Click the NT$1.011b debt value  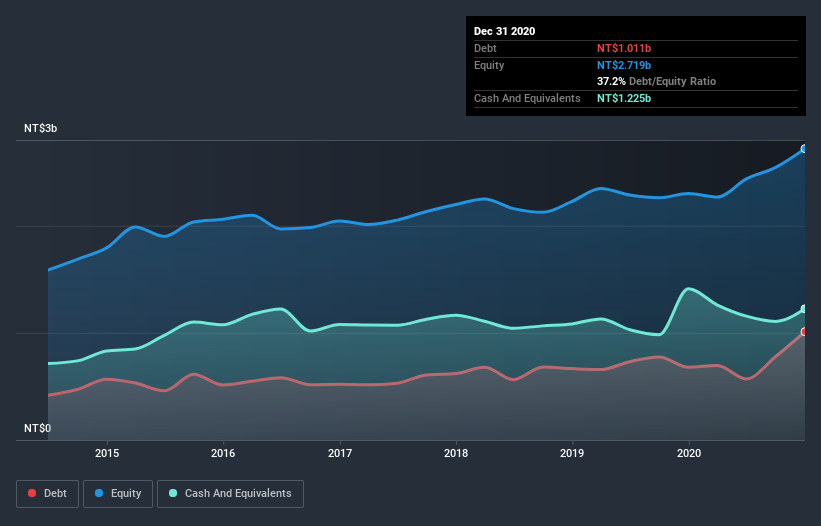624,49
